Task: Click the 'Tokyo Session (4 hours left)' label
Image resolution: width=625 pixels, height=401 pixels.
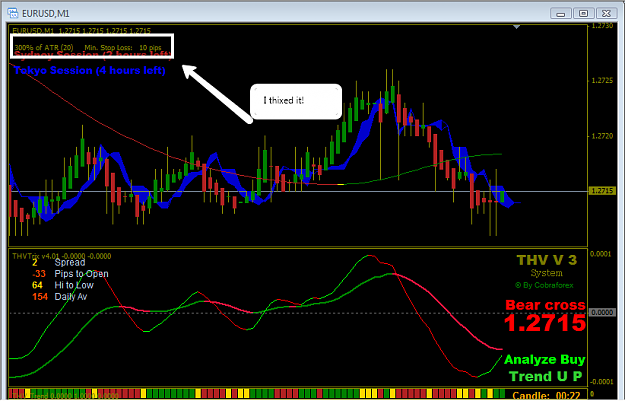Action: (x=89, y=71)
